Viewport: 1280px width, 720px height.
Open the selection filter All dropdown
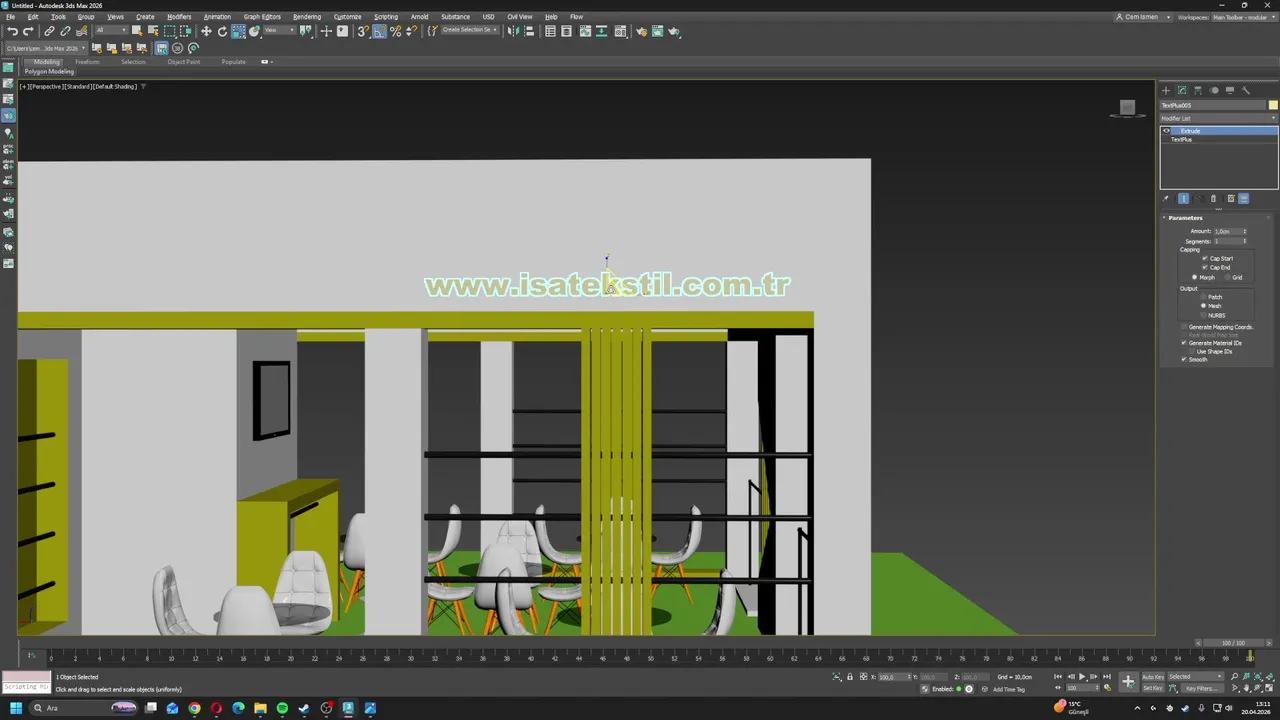click(x=112, y=31)
